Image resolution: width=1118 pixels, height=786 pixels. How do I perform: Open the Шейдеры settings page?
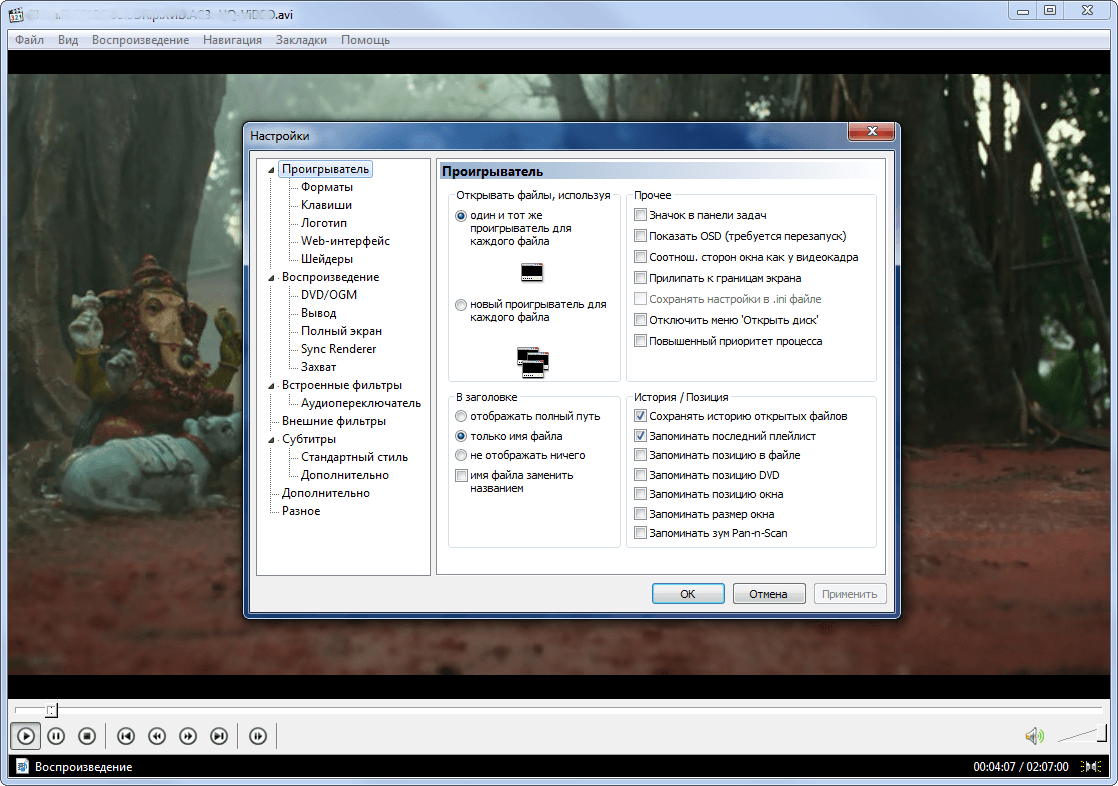(x=327, y=259)
